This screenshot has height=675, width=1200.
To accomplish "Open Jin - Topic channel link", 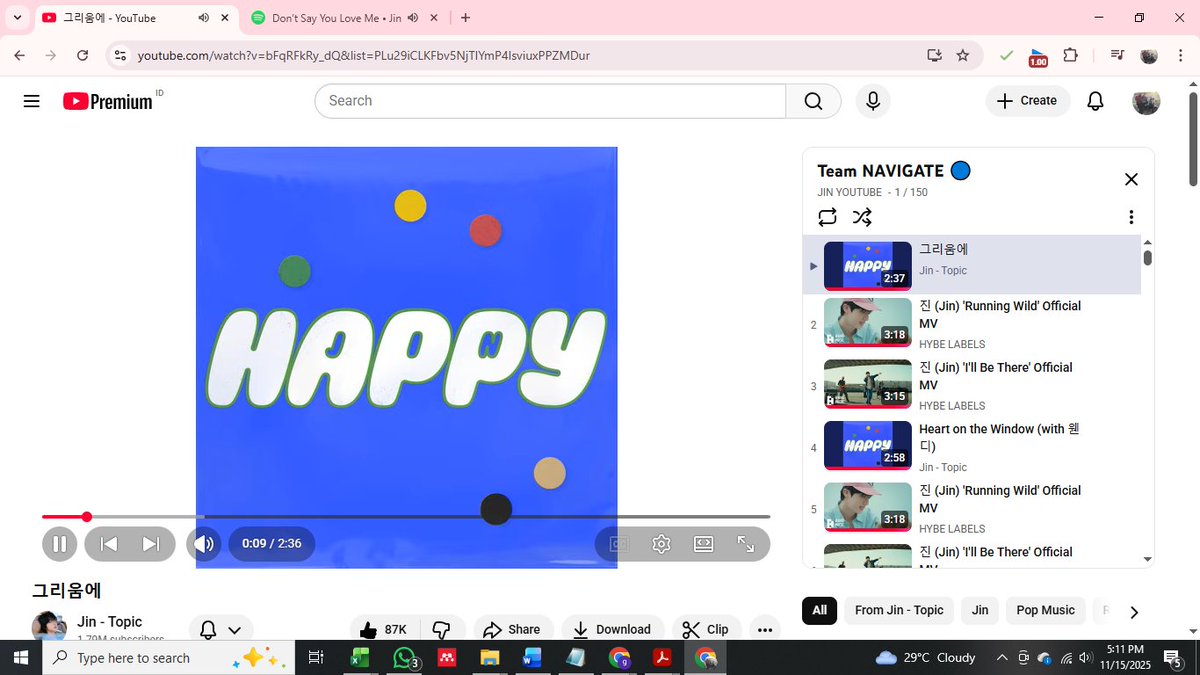I will pyautogui.click(x=110, y=622).
